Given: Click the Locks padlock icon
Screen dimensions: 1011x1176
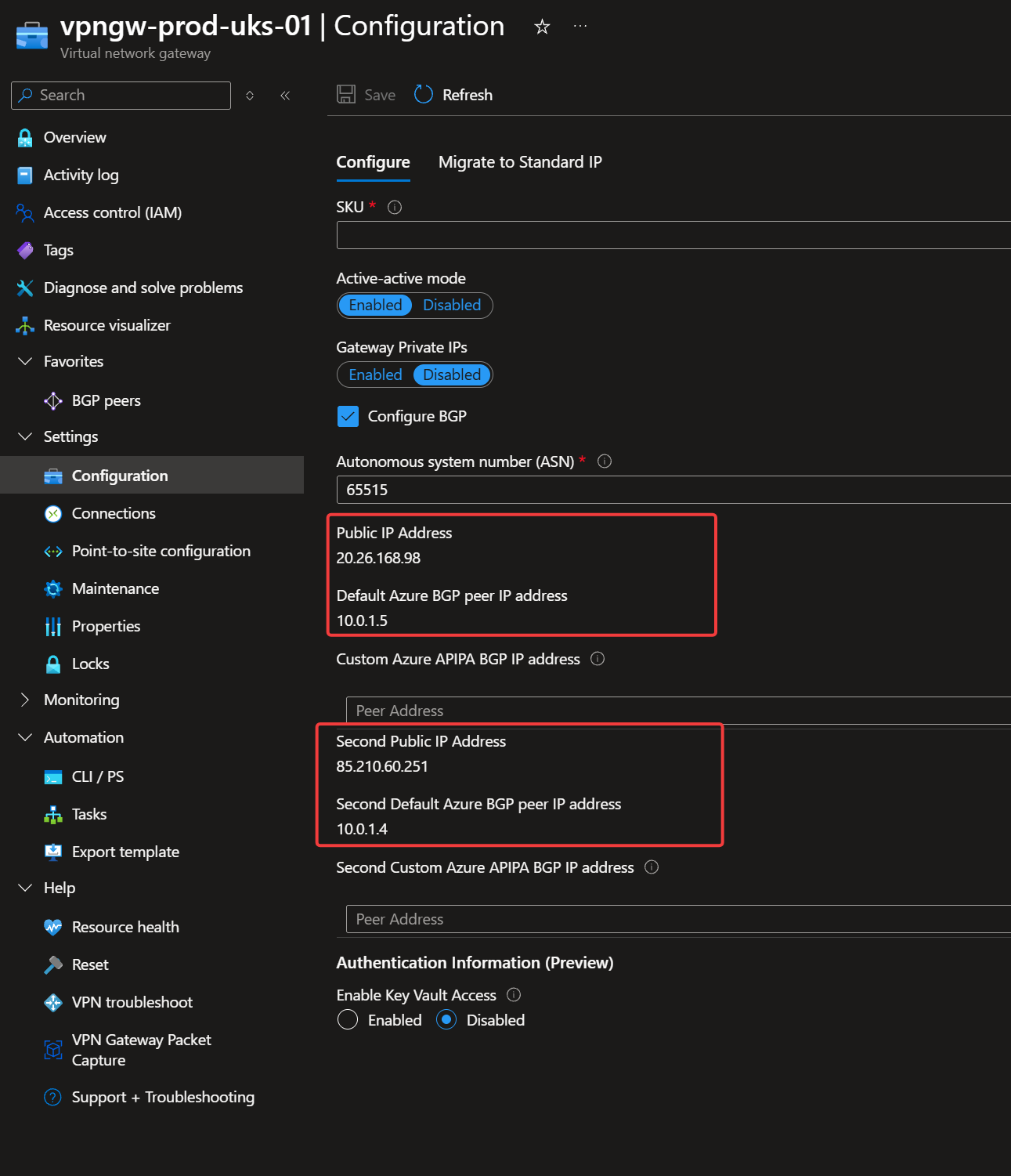Looking at the screenshot, I should coord(53,664).
